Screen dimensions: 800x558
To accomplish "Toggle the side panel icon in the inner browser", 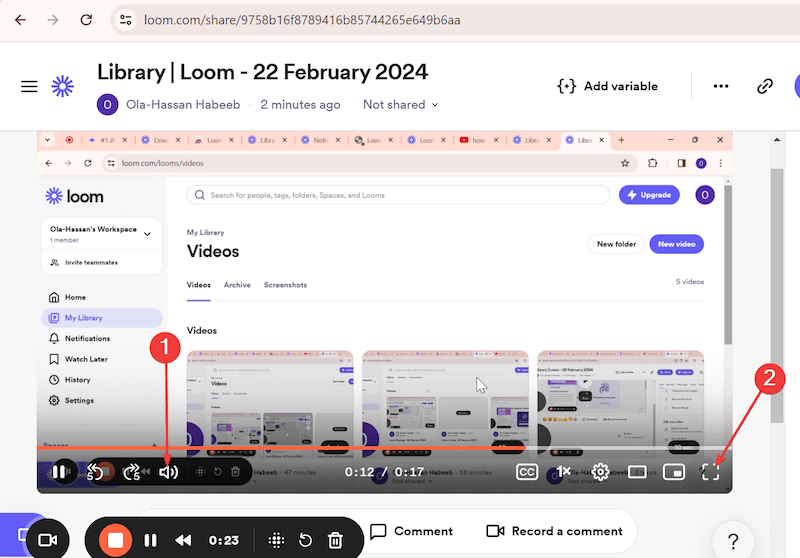I will click(681, 163).
